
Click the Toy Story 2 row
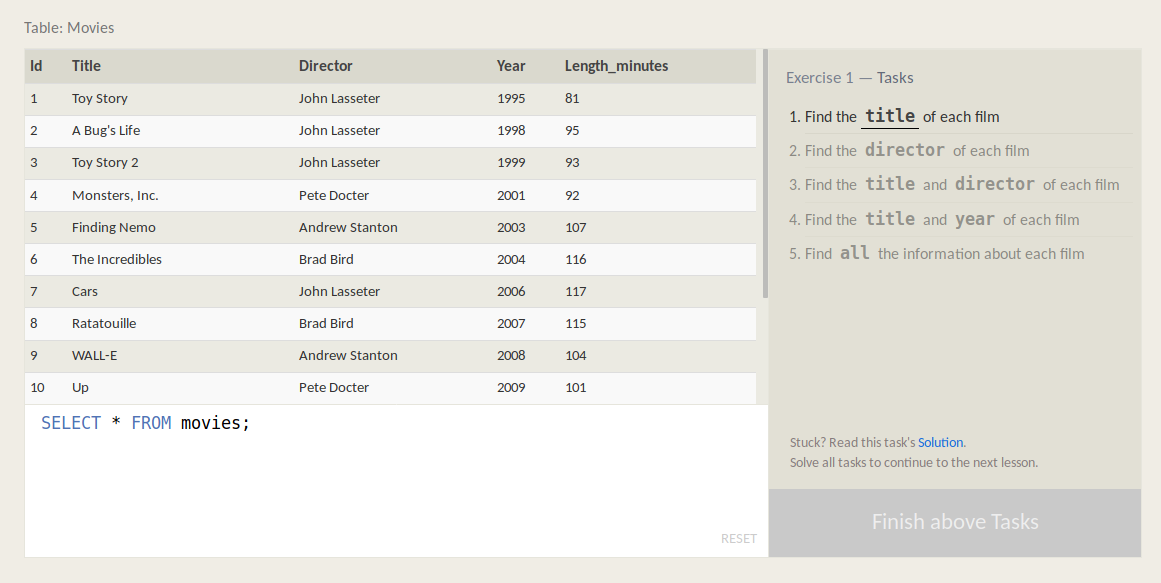pyautogui.click(x=390, y=163)
